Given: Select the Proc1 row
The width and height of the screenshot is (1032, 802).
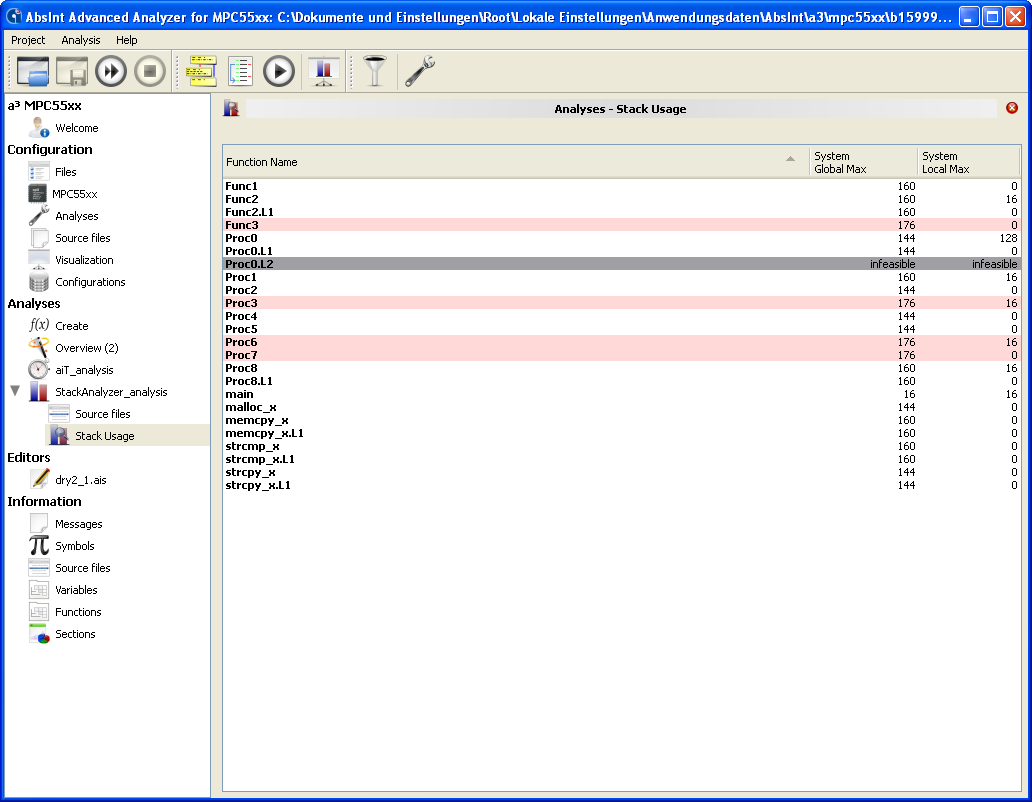Looking at the screenshot, I should (x=622, y=277).
